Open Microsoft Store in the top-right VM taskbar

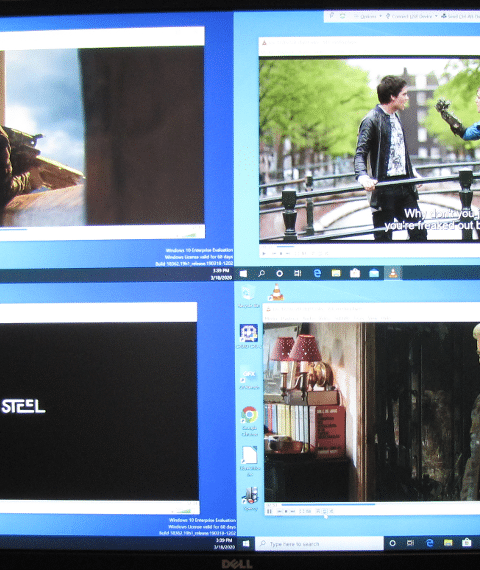[x=355, y=273]
